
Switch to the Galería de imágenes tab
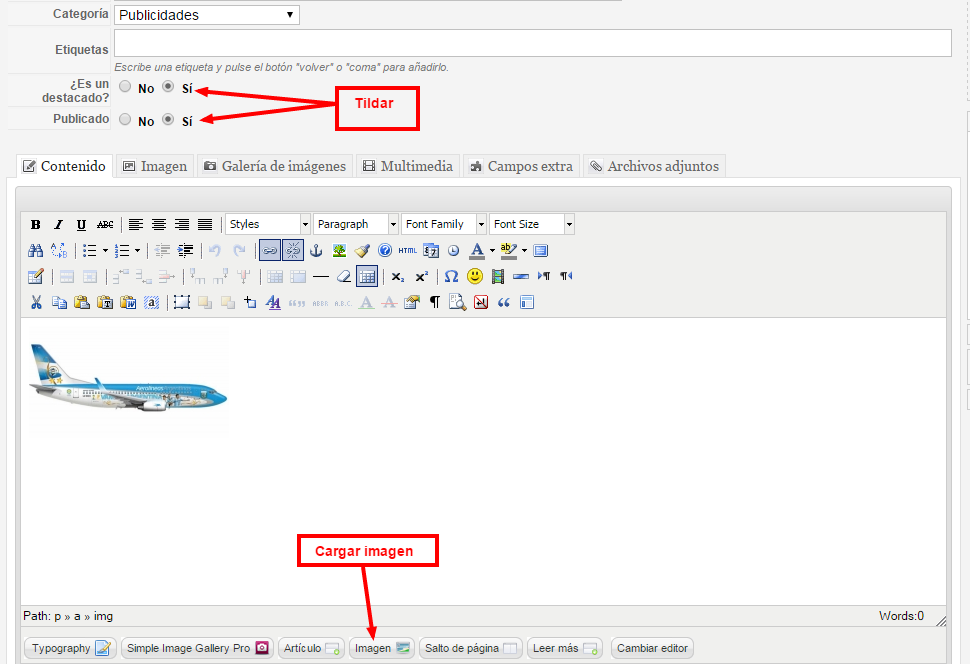(274, 166)
